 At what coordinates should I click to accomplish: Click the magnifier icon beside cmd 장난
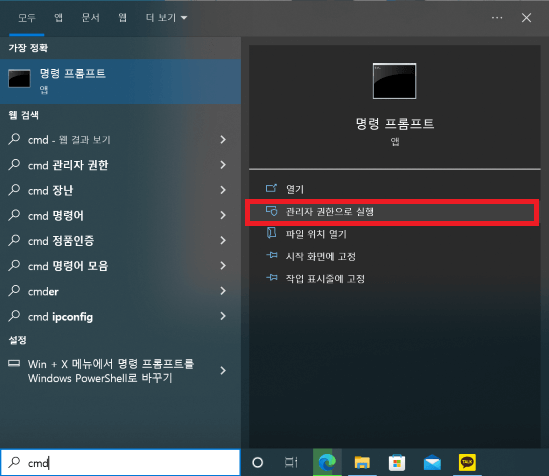14,189
